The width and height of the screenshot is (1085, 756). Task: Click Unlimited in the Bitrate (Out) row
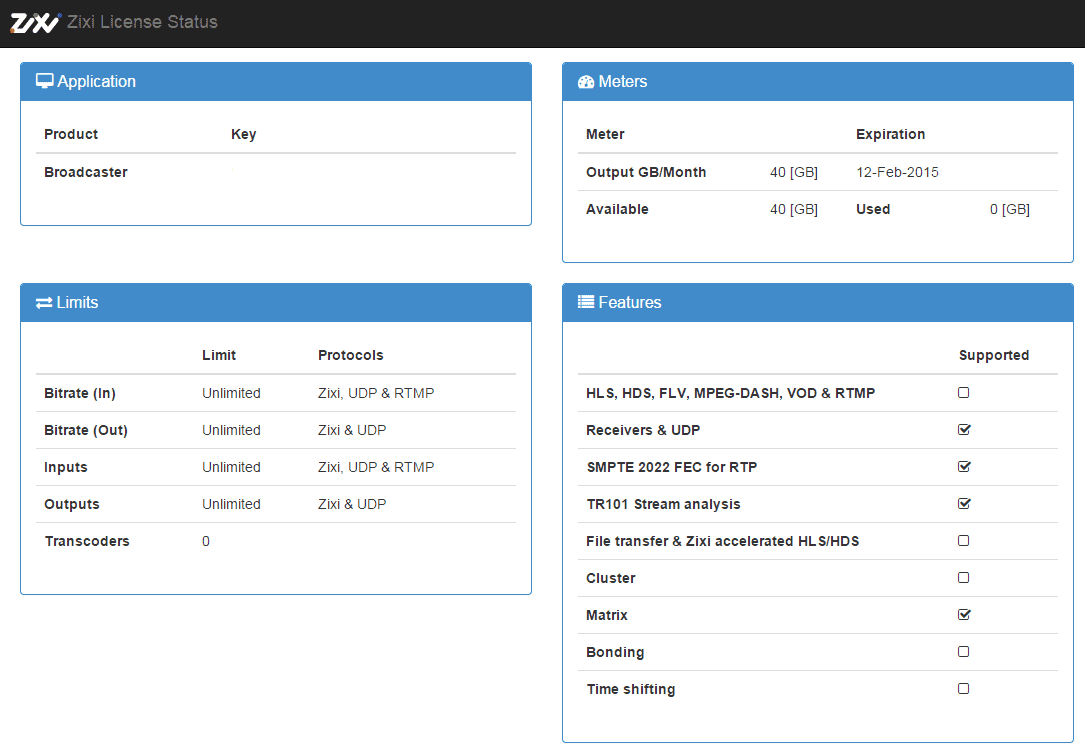pos(231,430)
